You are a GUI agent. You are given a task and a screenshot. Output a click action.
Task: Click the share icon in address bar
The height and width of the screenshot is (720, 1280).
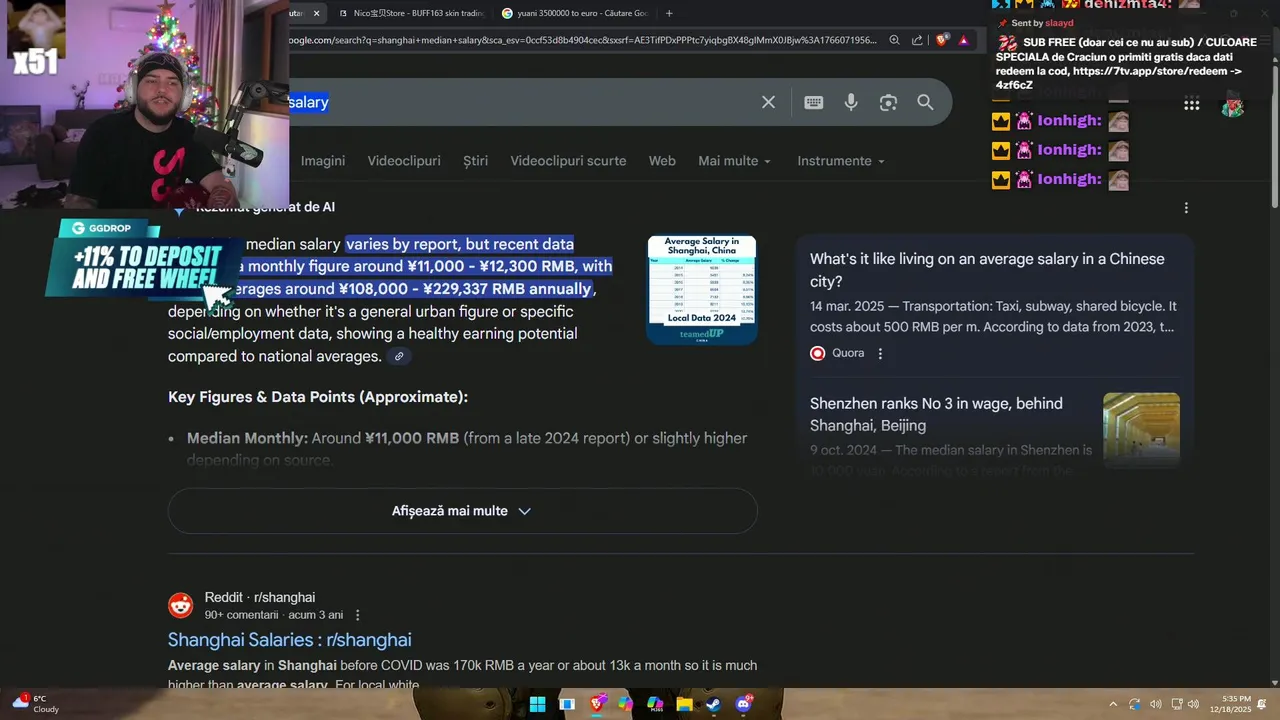(x=917, y=40)
